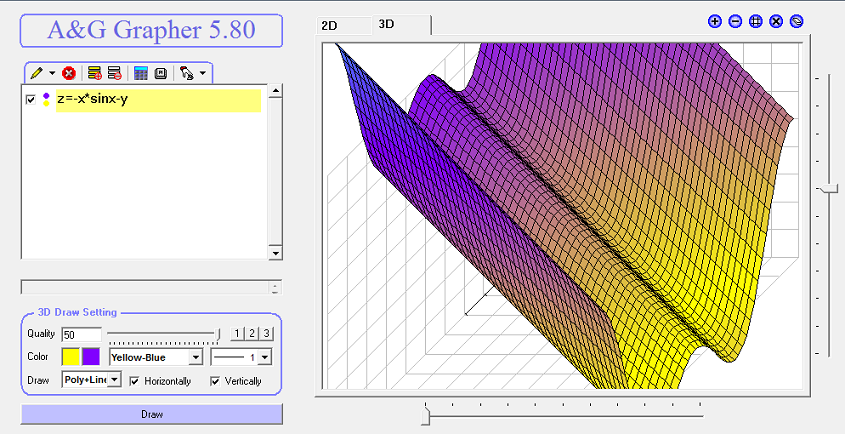Viewport: 845px width, 434px height.
Task: Click the yellow color swatch
Action: (71, 357)
